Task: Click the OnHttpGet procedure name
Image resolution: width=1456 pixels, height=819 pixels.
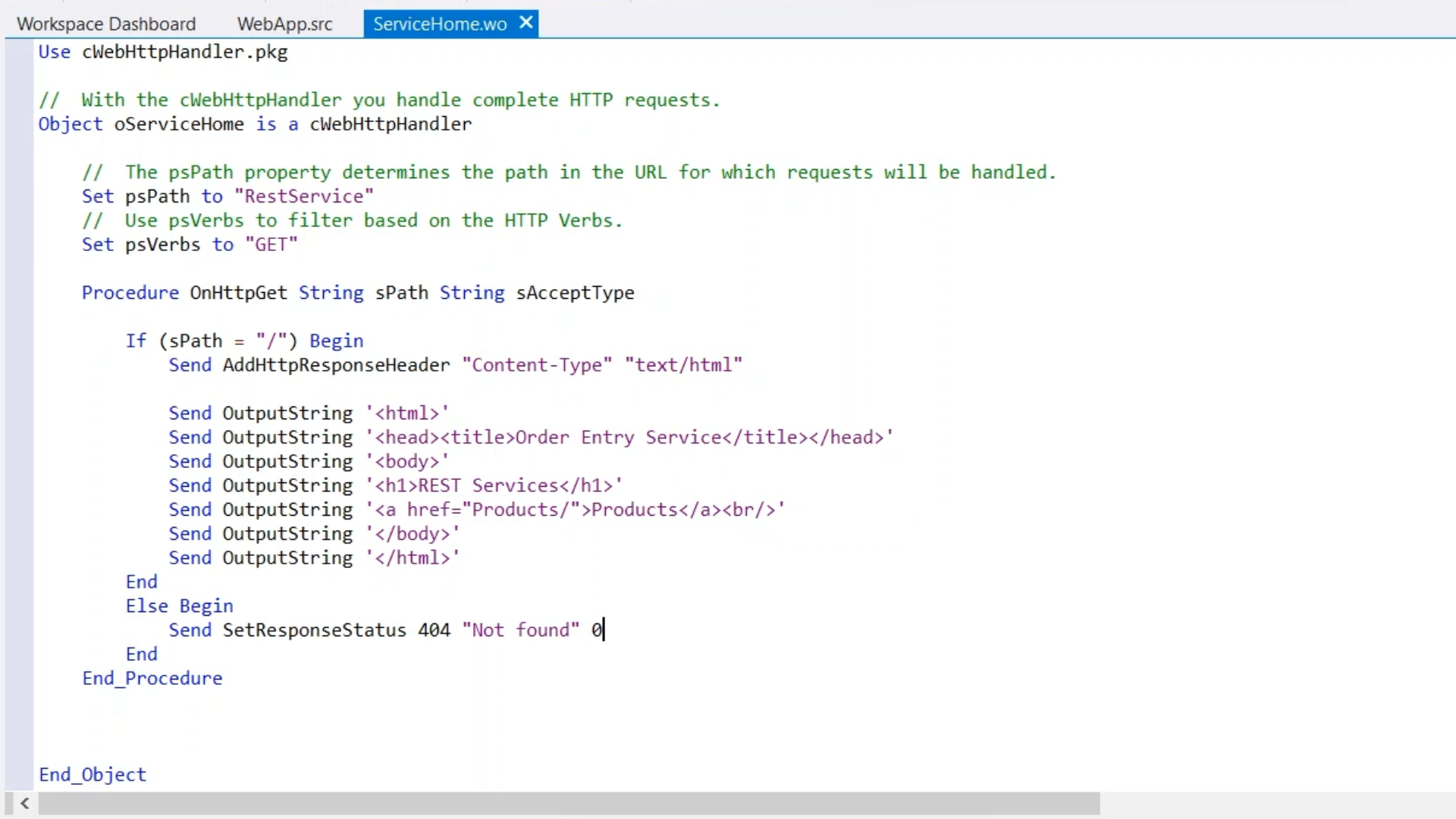Action: coord(238,293)
